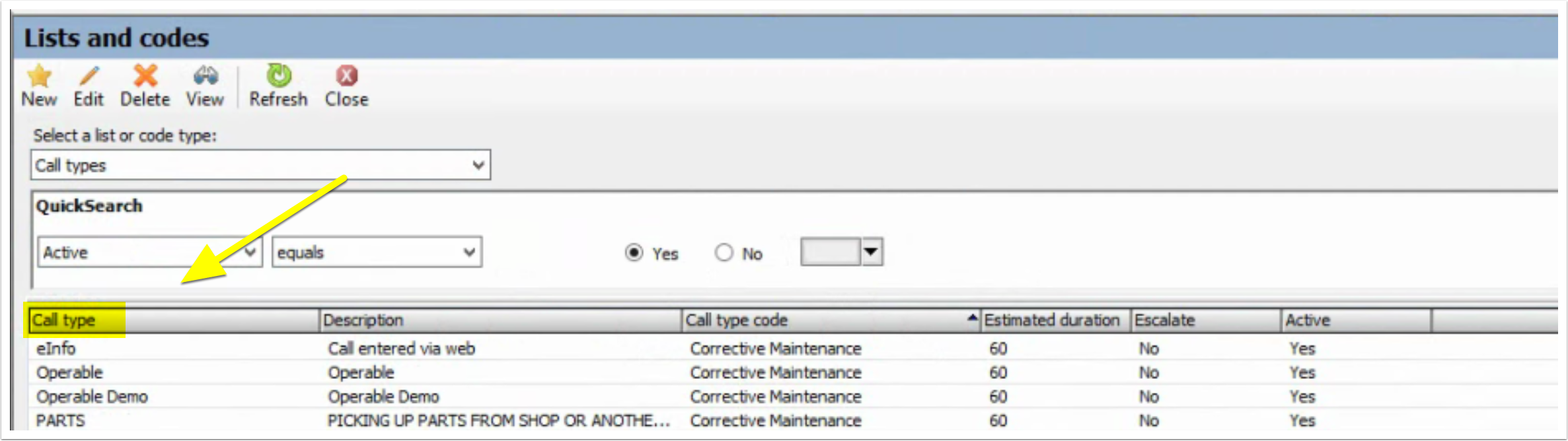Sort by the Active column header
The width and height of the screenshot is (1568, 441).
[1357, 320]
